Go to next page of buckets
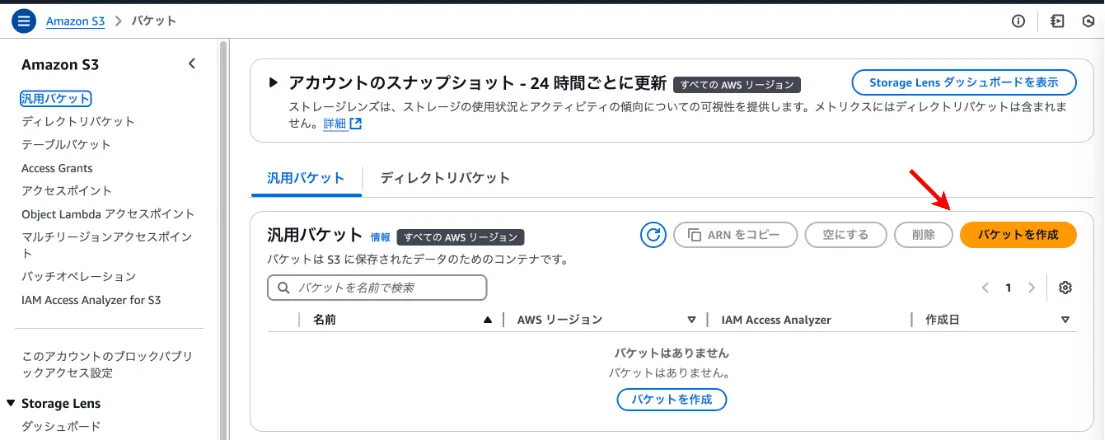Viewport: 1105px width, 440px height. [x=1031, y=288]
